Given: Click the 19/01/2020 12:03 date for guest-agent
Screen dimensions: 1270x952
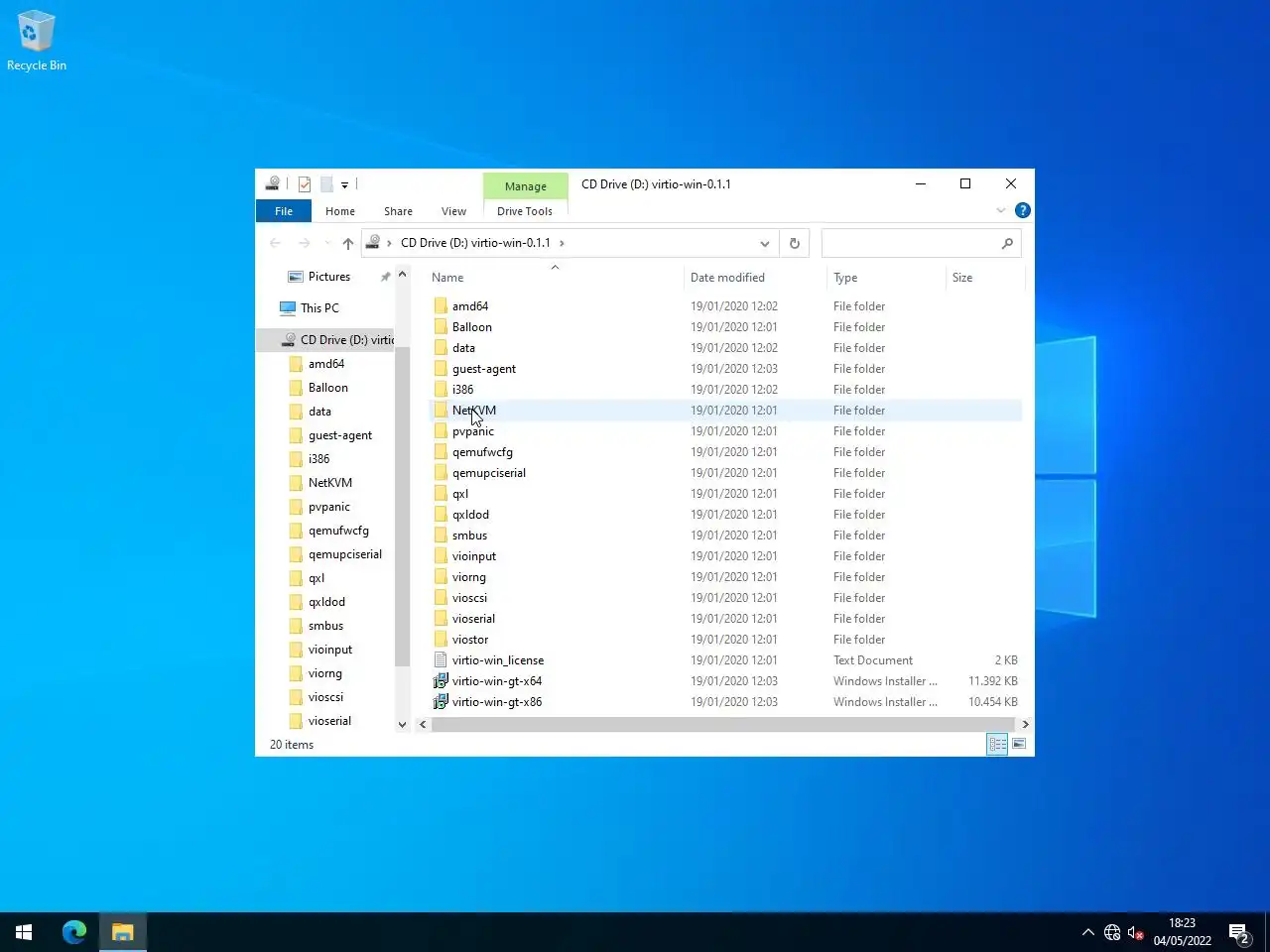Looking at the screenshot, I should (x=734, y=369).
